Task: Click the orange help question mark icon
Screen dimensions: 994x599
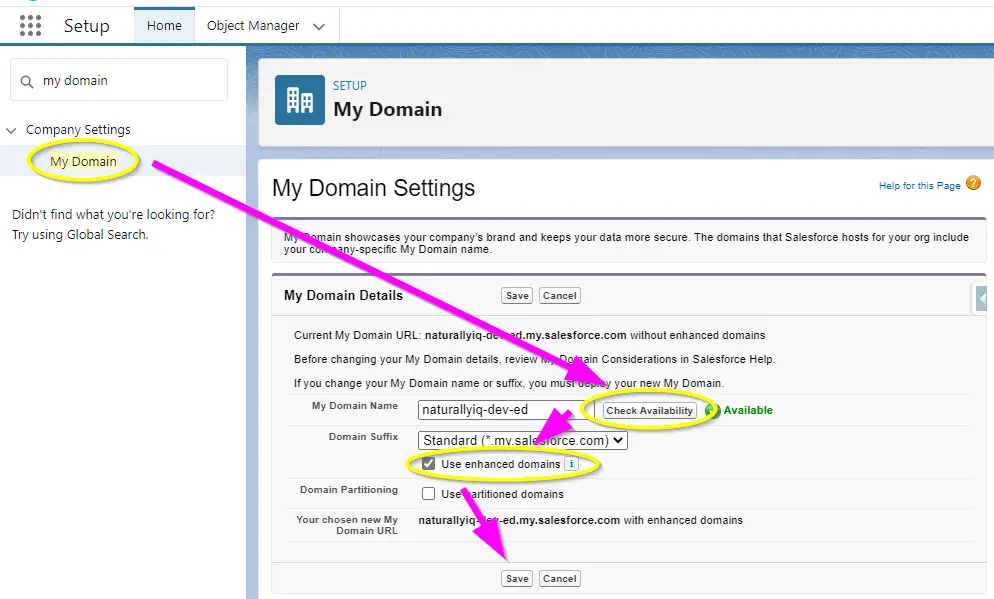Action: (974, 184)
